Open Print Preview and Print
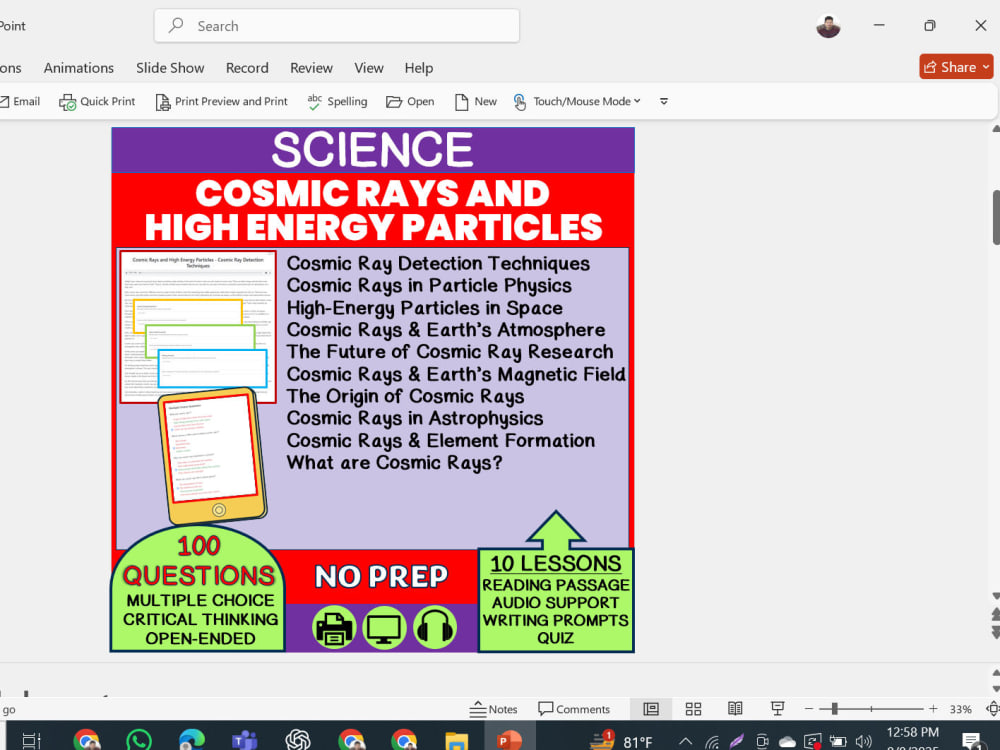 click(x=221, y=101)
